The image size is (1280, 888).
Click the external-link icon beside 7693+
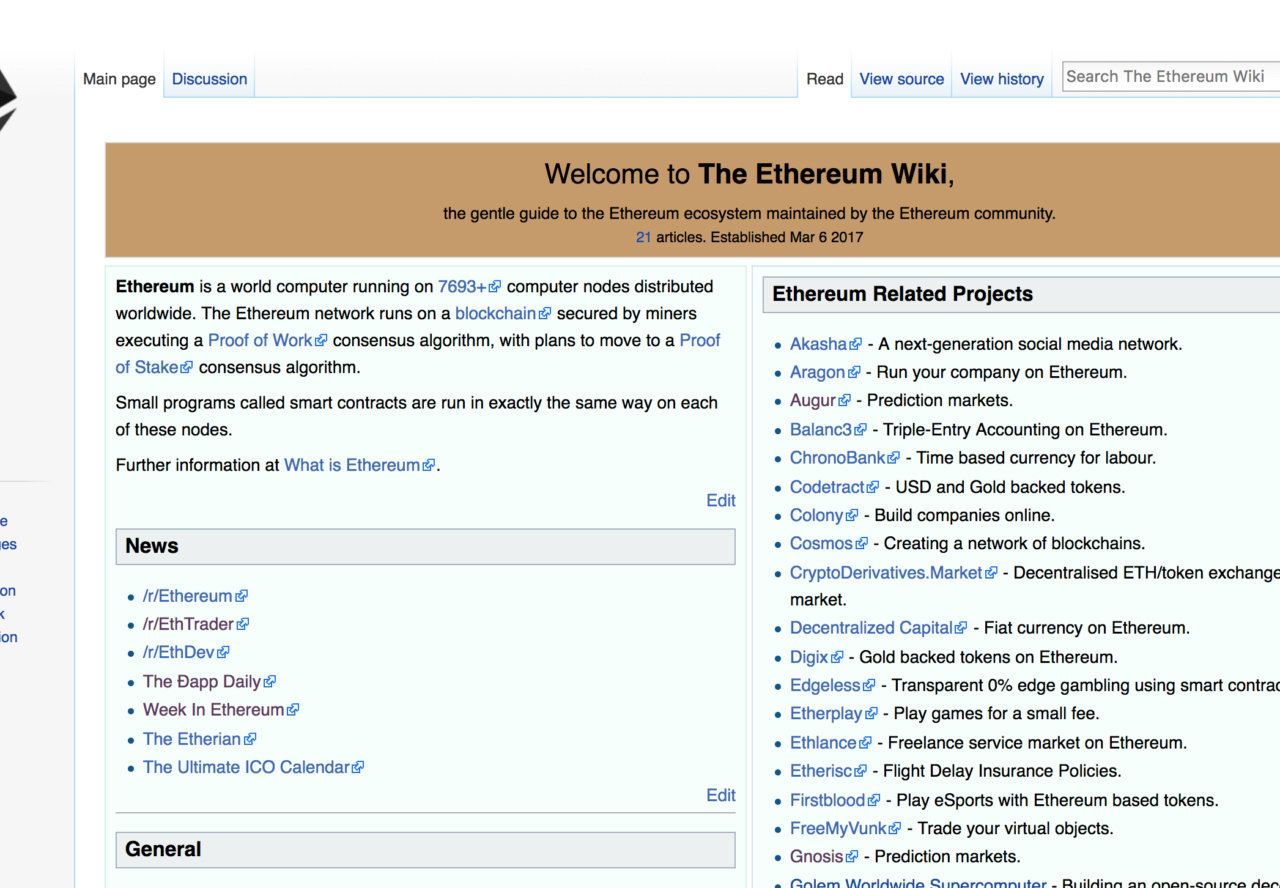[x=495, y=287]
